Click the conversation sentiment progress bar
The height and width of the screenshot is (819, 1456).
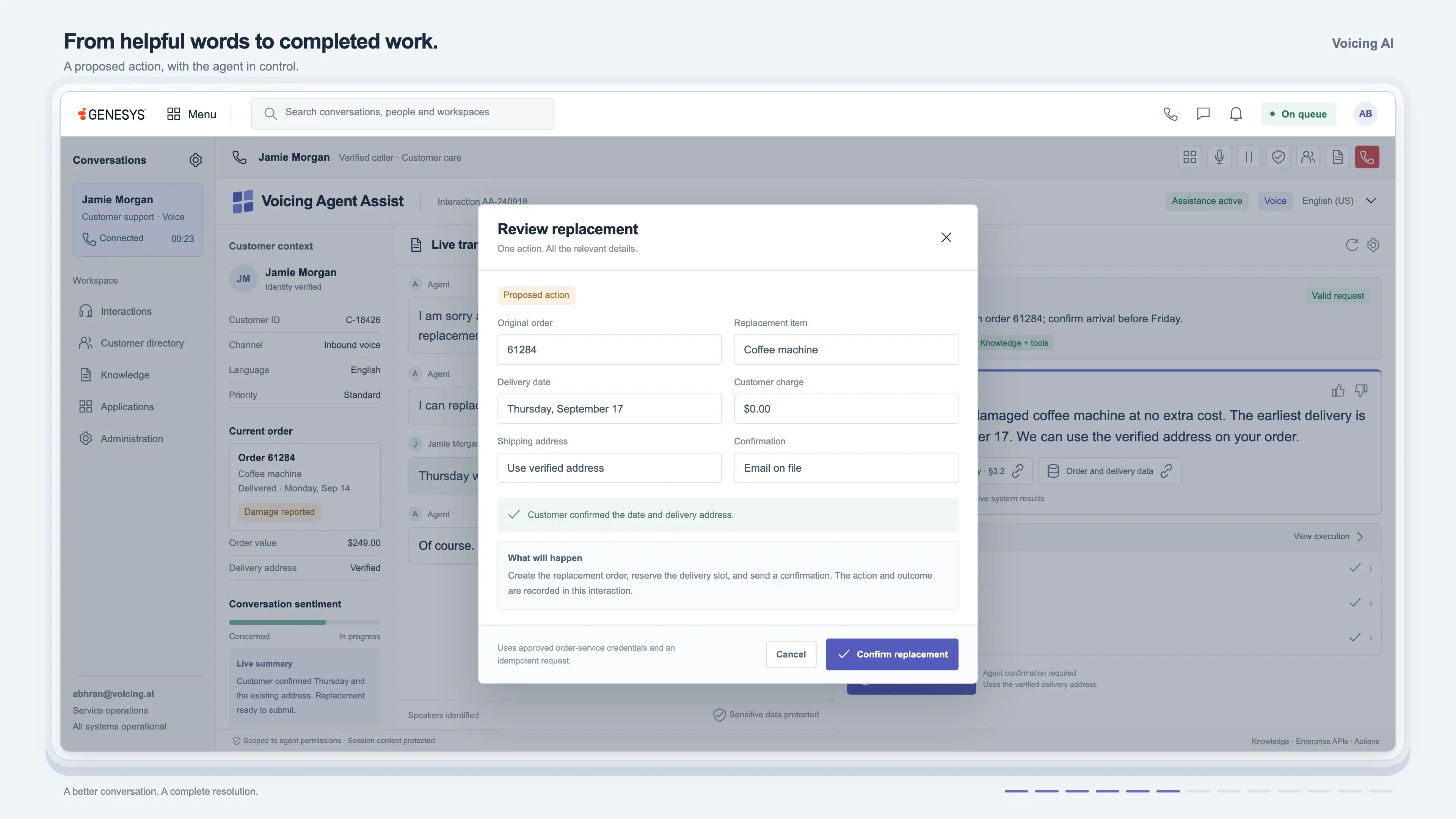point(304,622)
